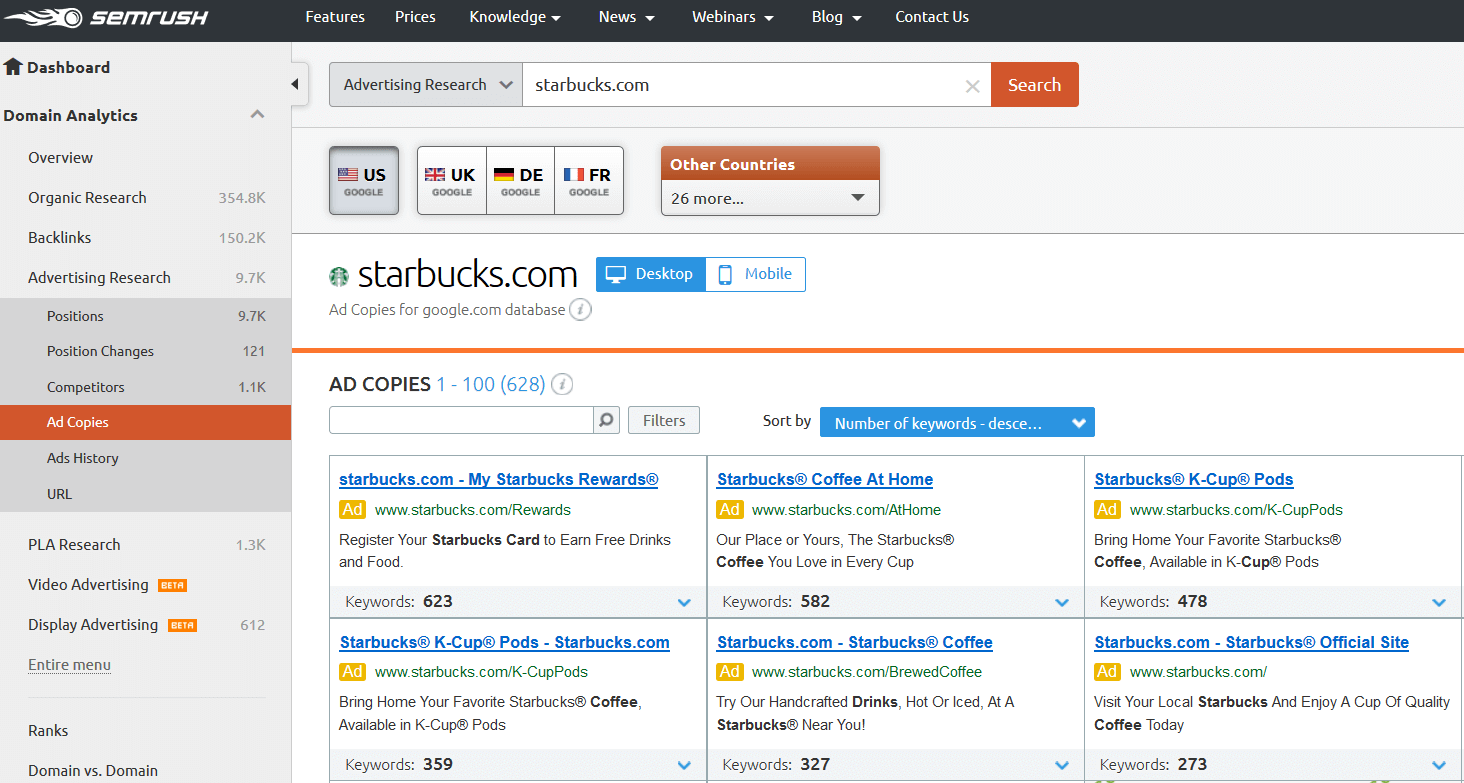
Task: Switch to Desktop view
Action: [x=651, y=274]
